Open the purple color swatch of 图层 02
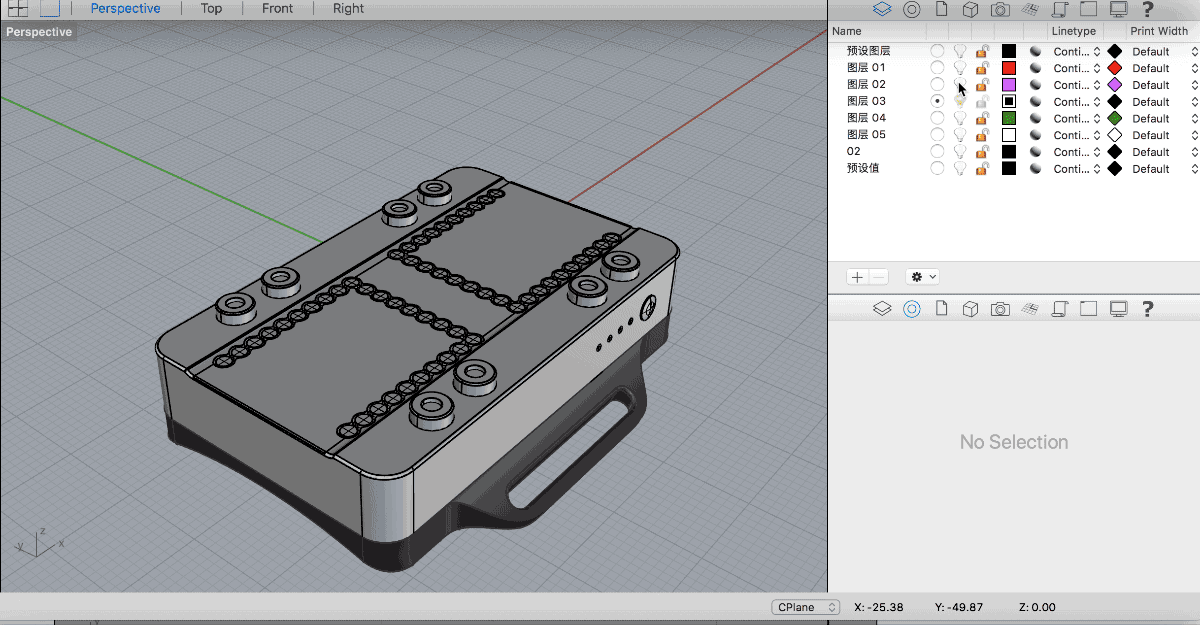The width and height of the screenshot is (1200, 625). click(1009, 85)
